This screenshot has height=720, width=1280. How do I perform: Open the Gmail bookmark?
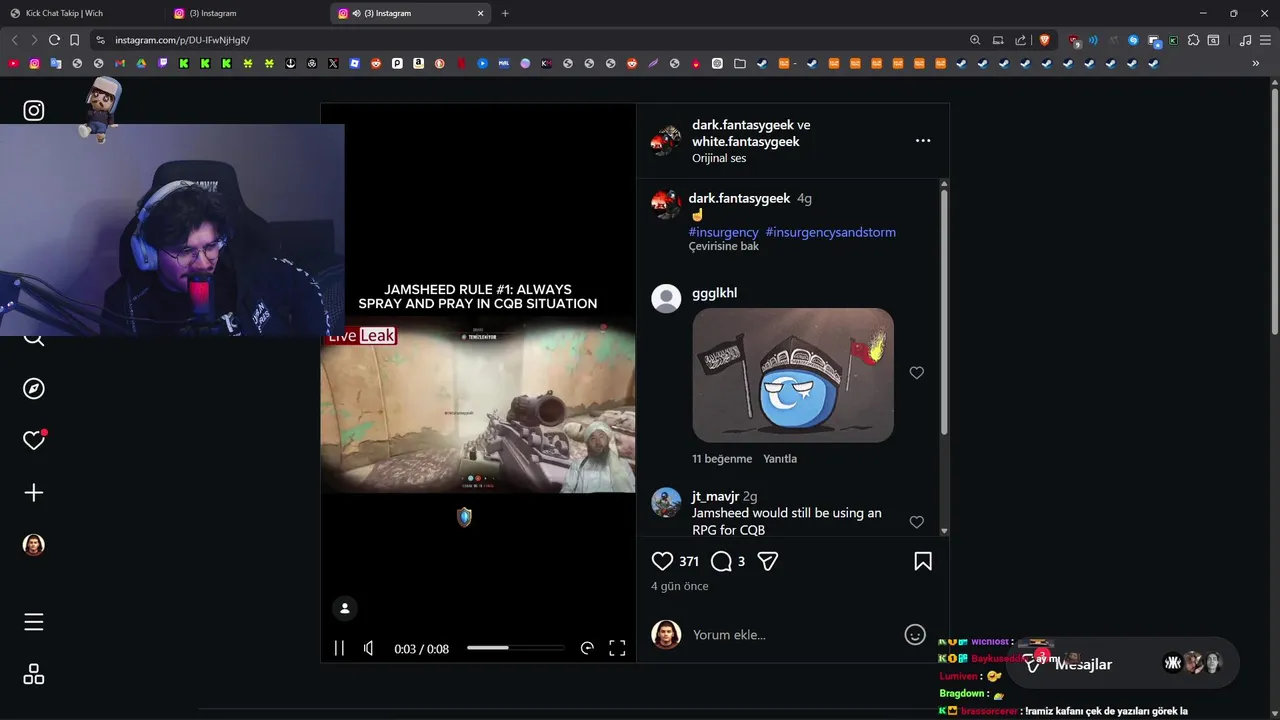coord(119,64)
